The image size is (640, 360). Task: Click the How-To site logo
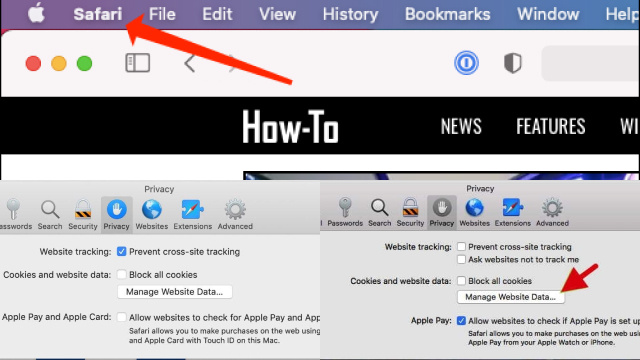pyautogui.click(x=290, y=127)
